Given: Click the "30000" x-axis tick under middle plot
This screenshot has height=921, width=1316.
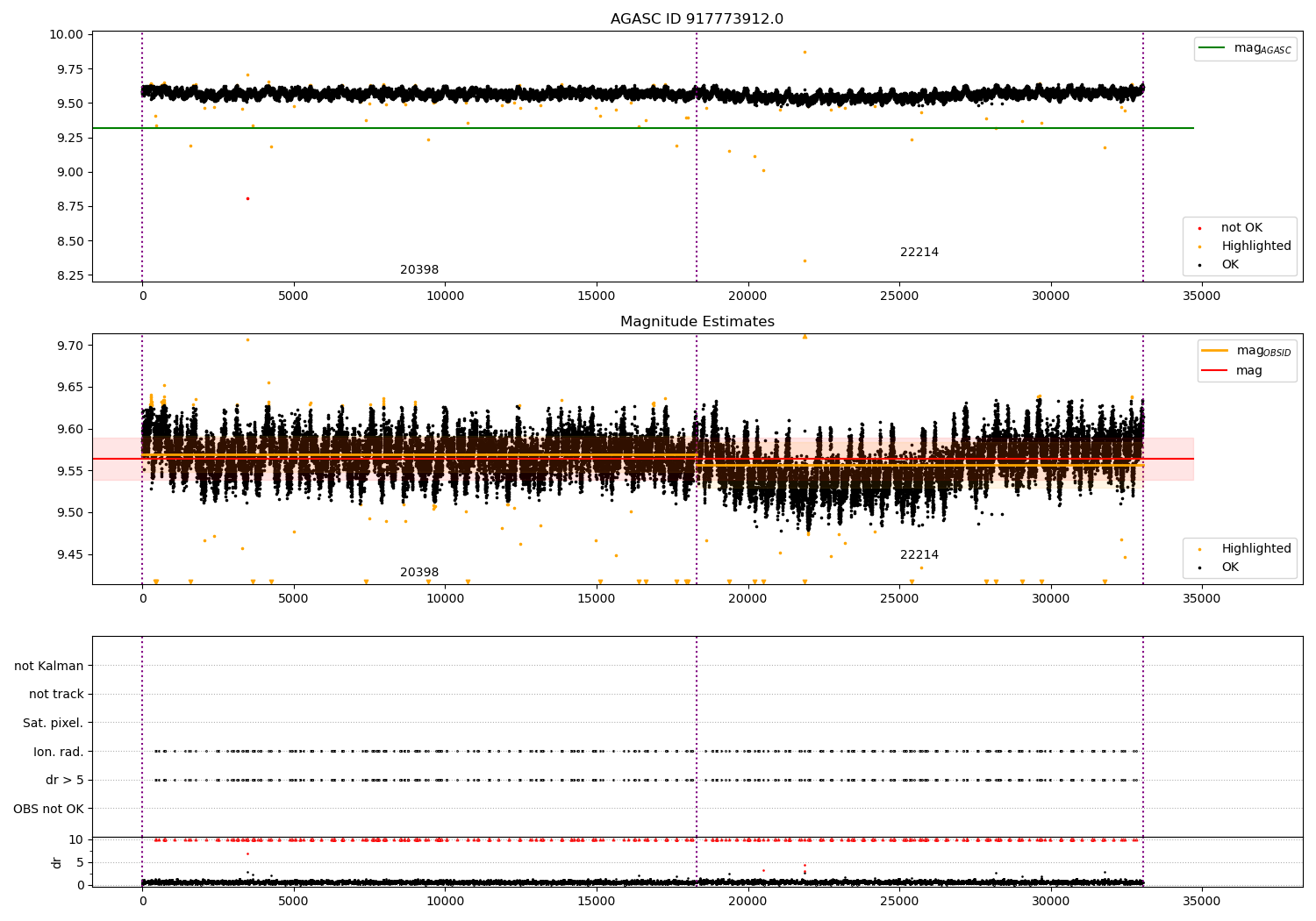Looking at the screenshot, I should pyautogui.click(x=1050, y=599).
